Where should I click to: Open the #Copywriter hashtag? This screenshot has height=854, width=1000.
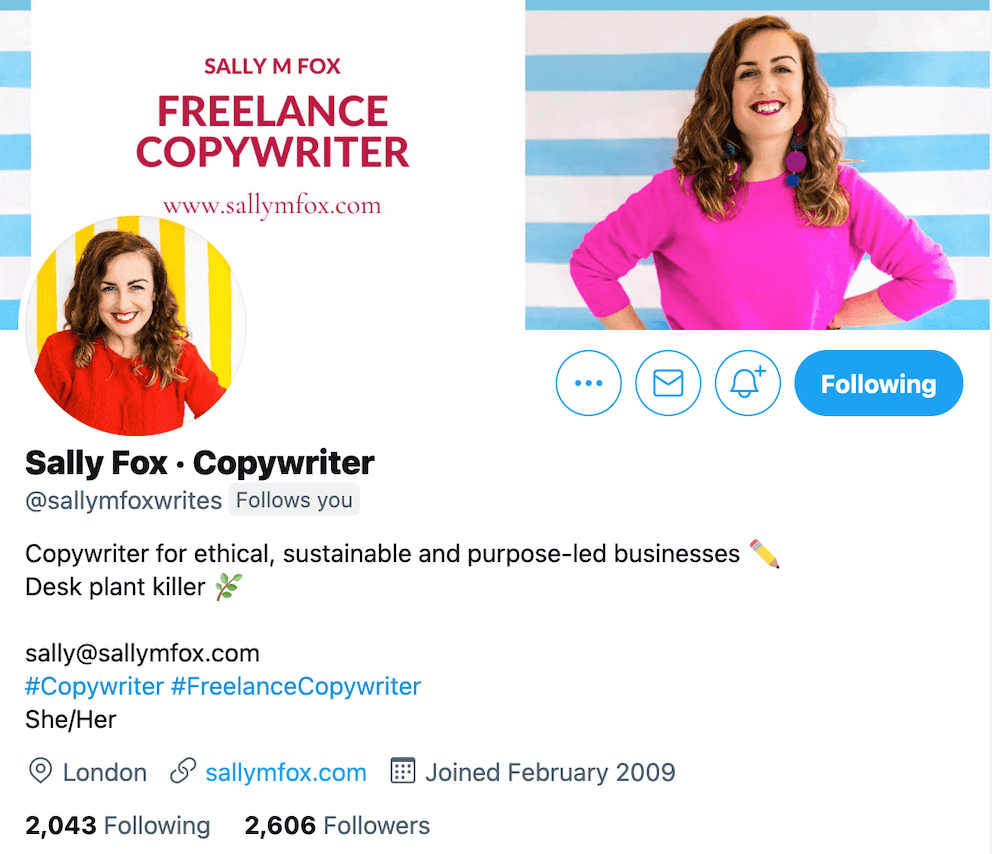tap(93, 686)
